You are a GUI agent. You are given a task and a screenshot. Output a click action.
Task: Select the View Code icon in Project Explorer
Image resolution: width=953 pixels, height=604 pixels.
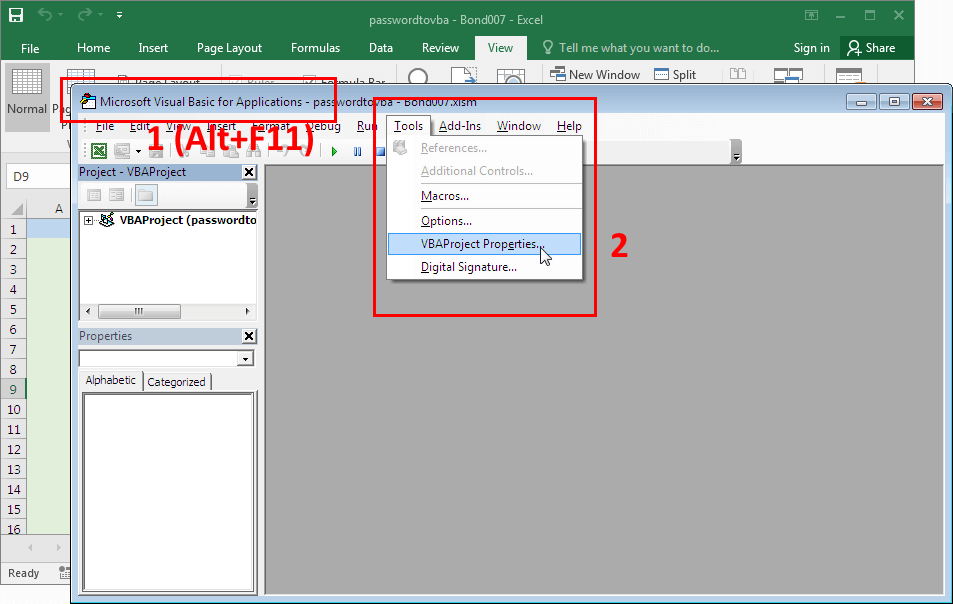pyautogui.click(x=94, y=194)
